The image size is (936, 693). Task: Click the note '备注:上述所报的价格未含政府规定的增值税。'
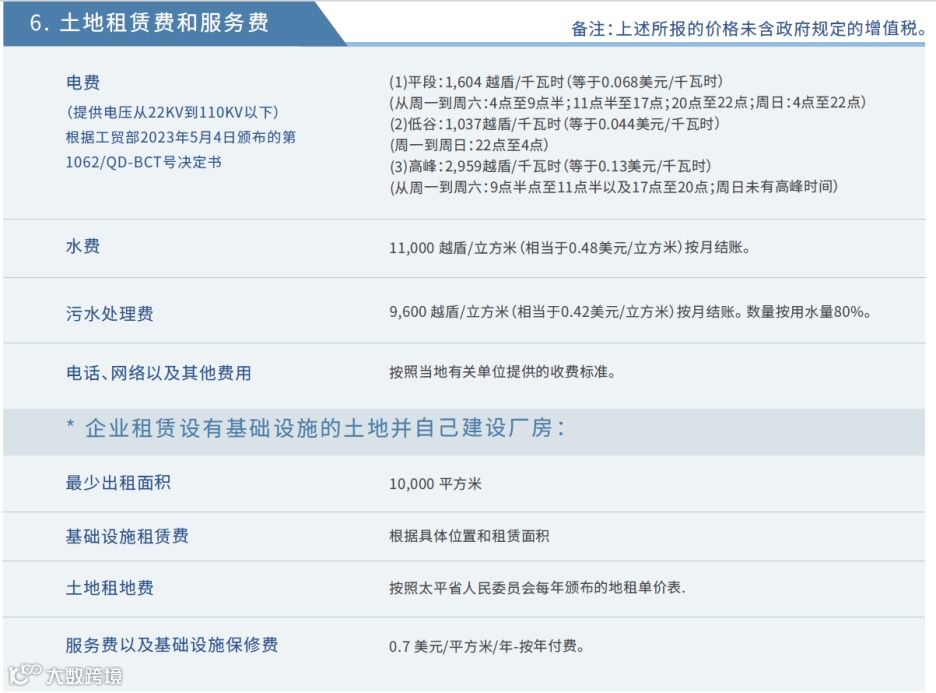pos(749,28)
